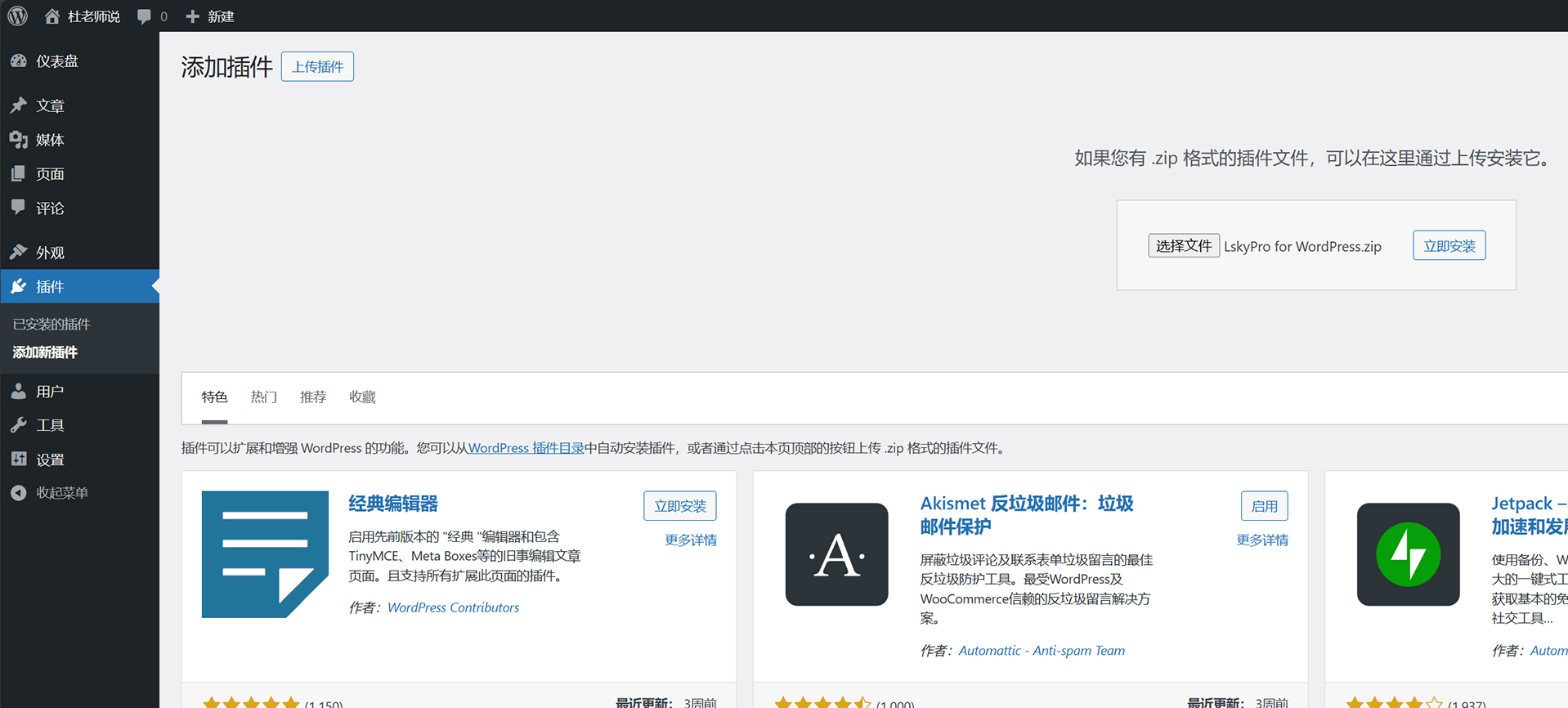Click 启用 button for Akismet
The image size is (1568, 708).
(x=1265, y=506)
